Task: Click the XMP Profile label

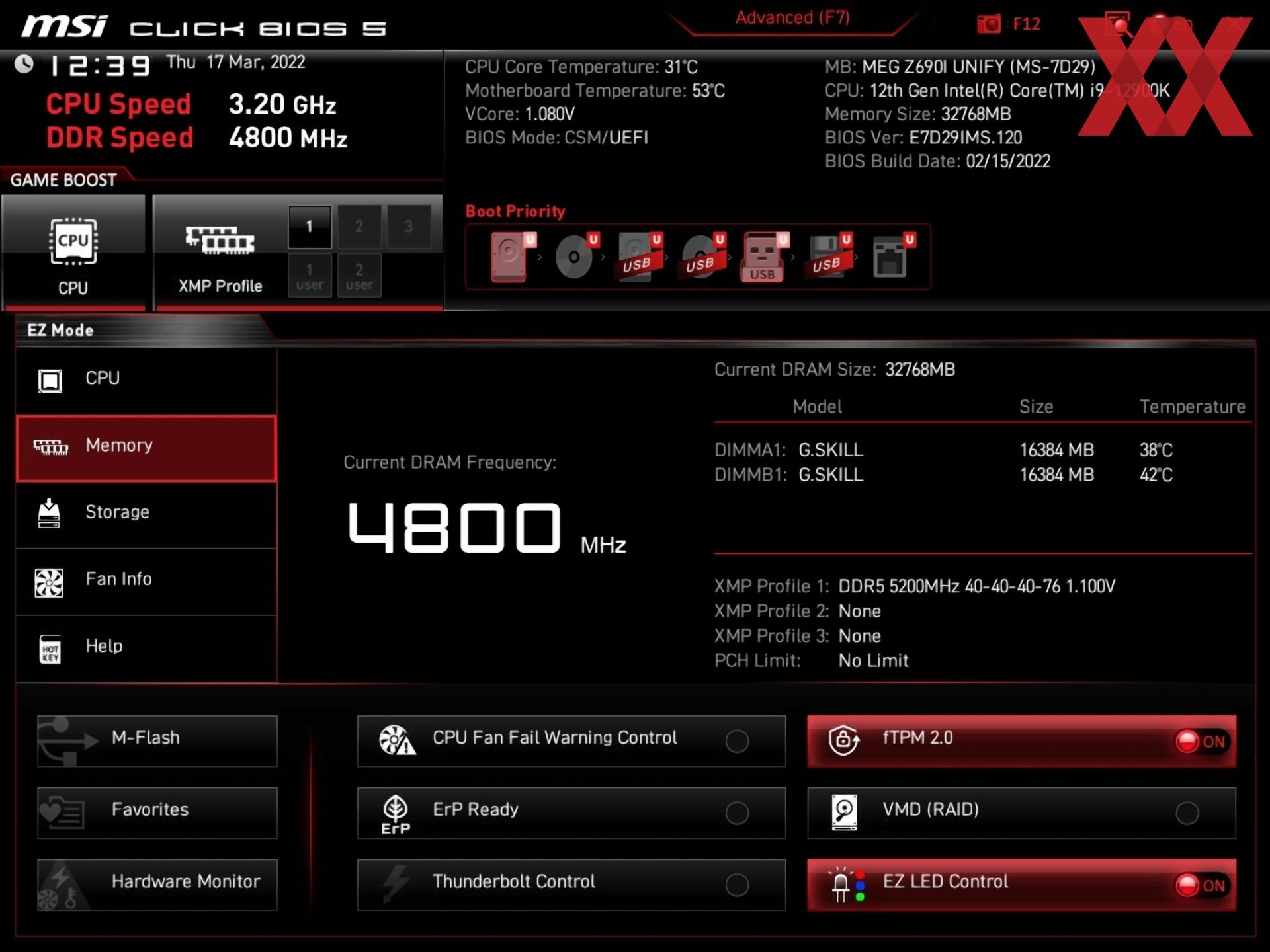Action: point(220,286)
